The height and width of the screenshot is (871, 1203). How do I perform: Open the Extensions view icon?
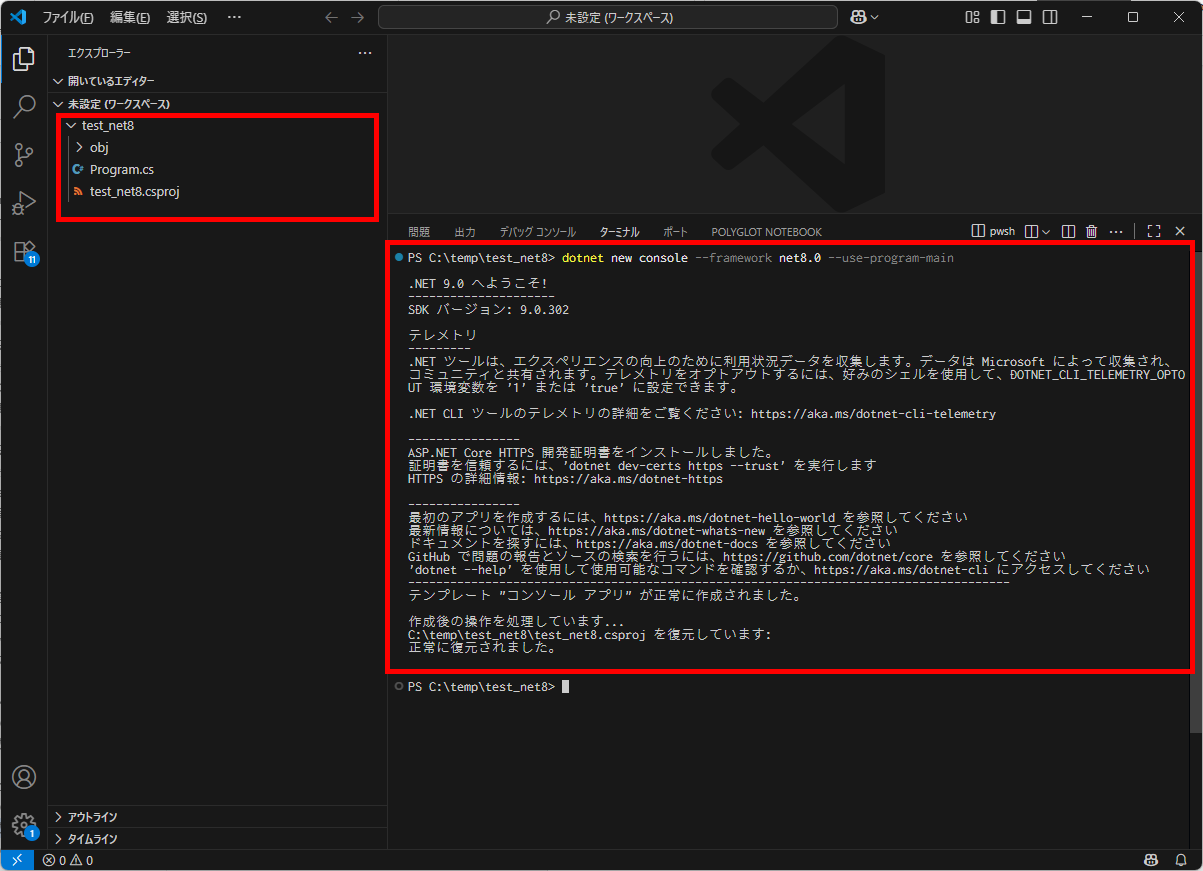point(24,252)
